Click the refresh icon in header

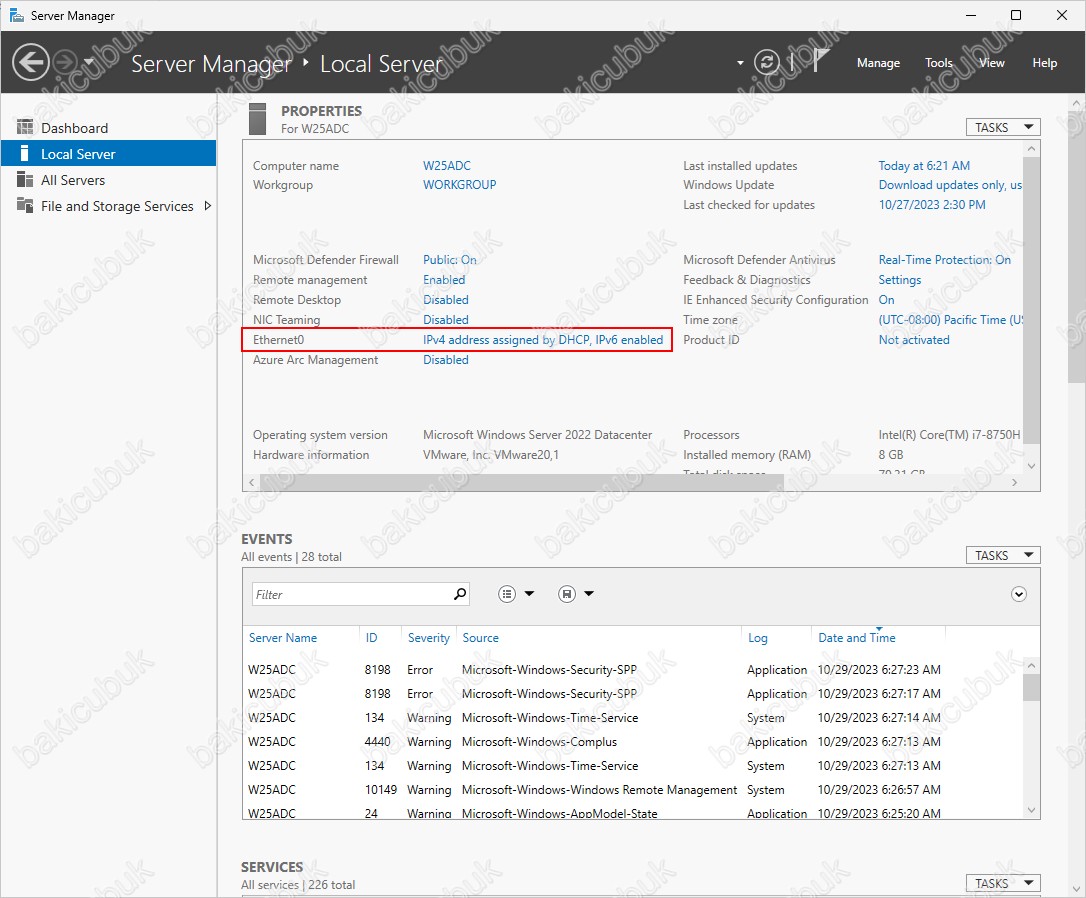tap(767, 62)
